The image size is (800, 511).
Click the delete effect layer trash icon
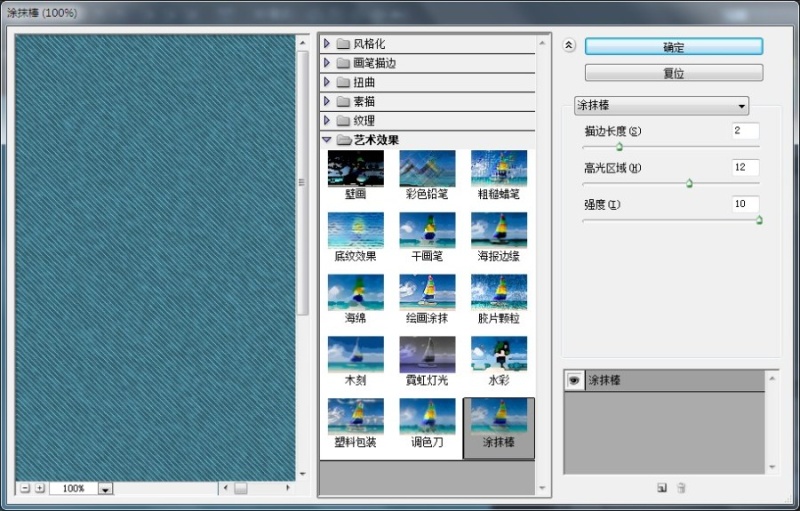(682, 488)
